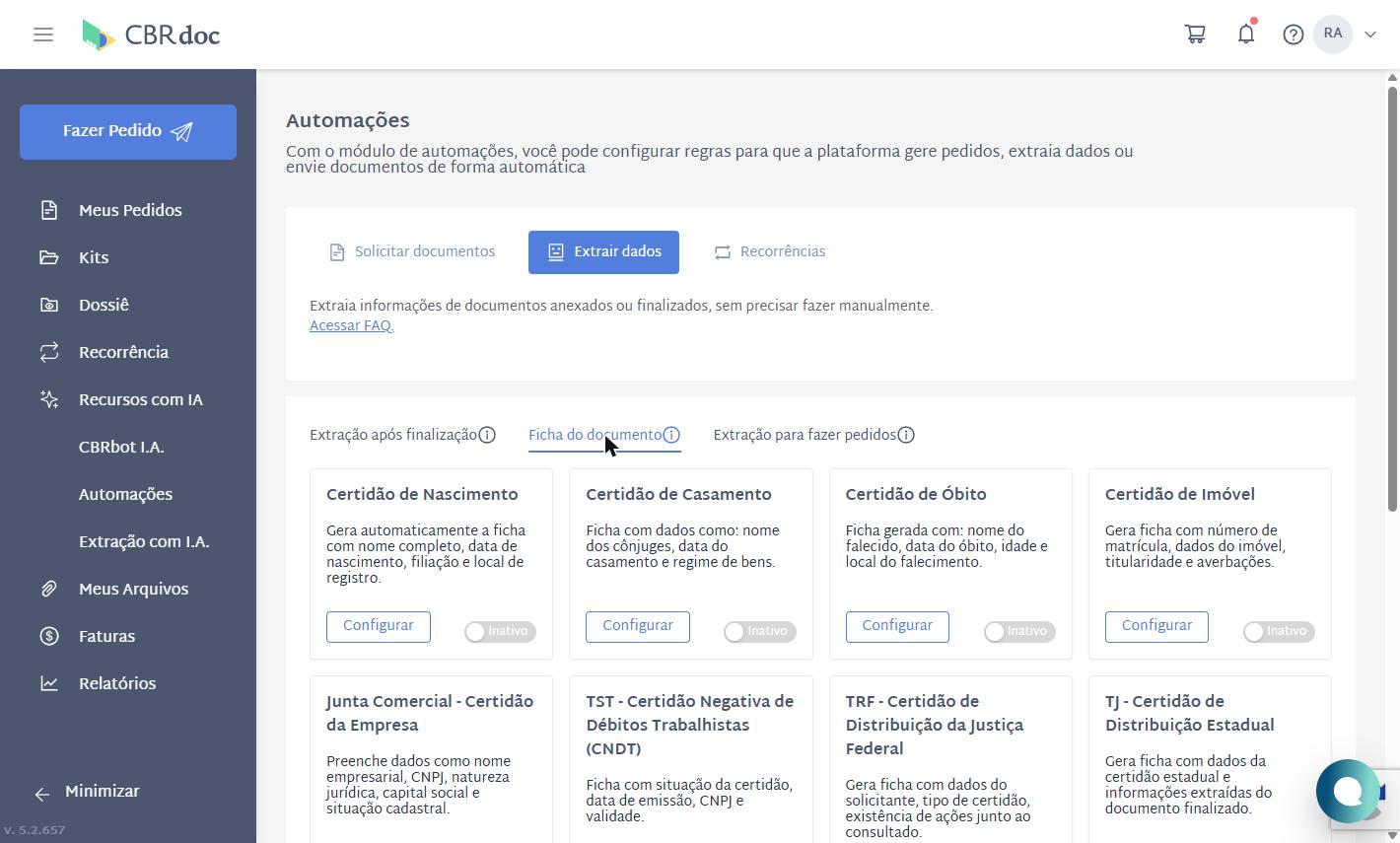Toggle Certidão de Óbito Inativo switch
This screenshot has width=1400, height=843.
pyautogui.click(x=1019, y=632)
